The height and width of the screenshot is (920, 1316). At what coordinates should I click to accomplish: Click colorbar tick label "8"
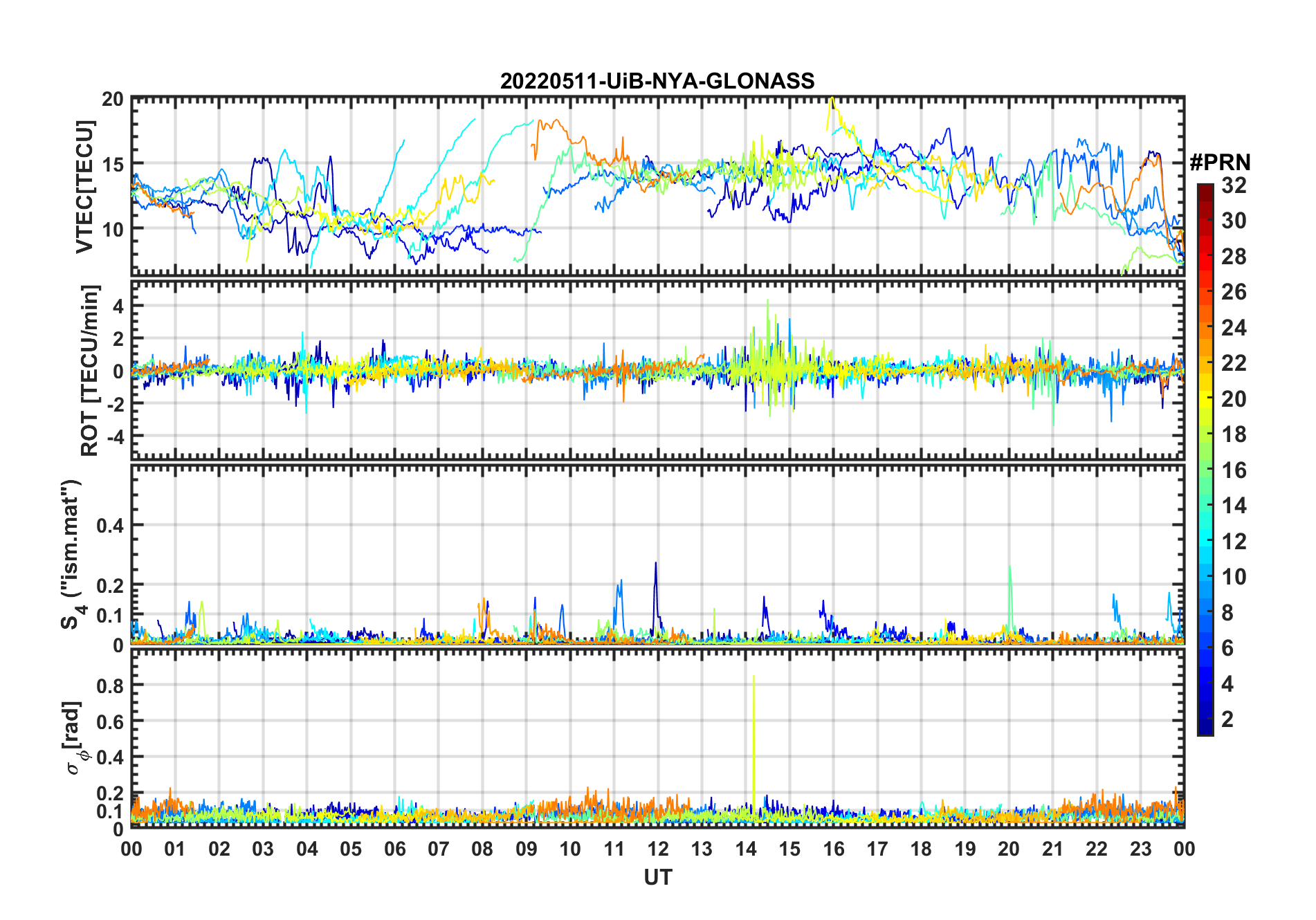(1227, 613)
